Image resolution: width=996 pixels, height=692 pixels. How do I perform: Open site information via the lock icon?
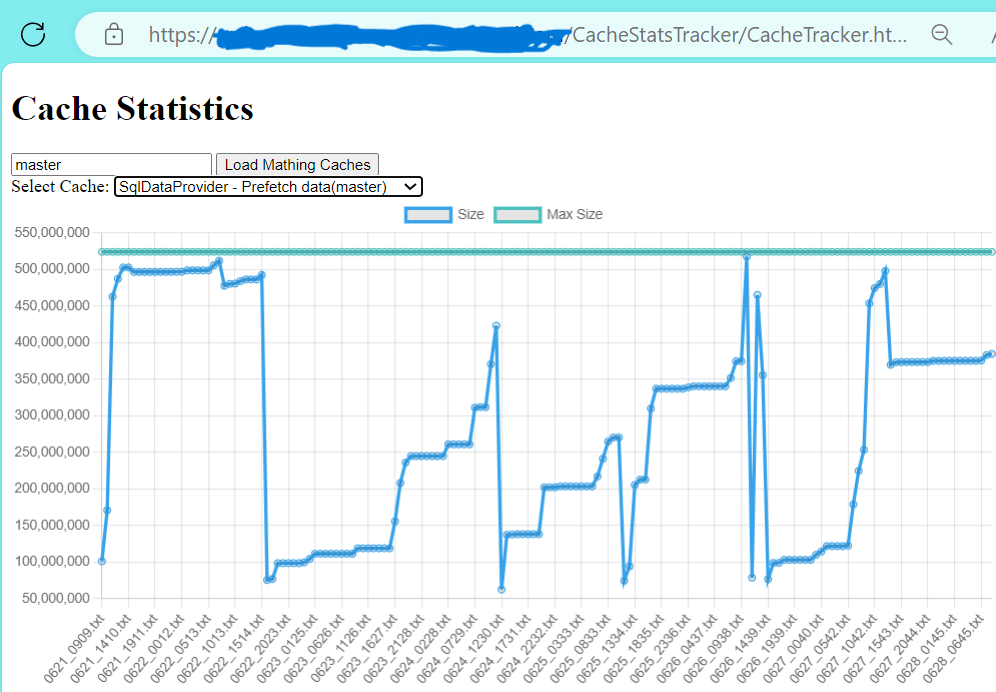click(x=114, y=35)
